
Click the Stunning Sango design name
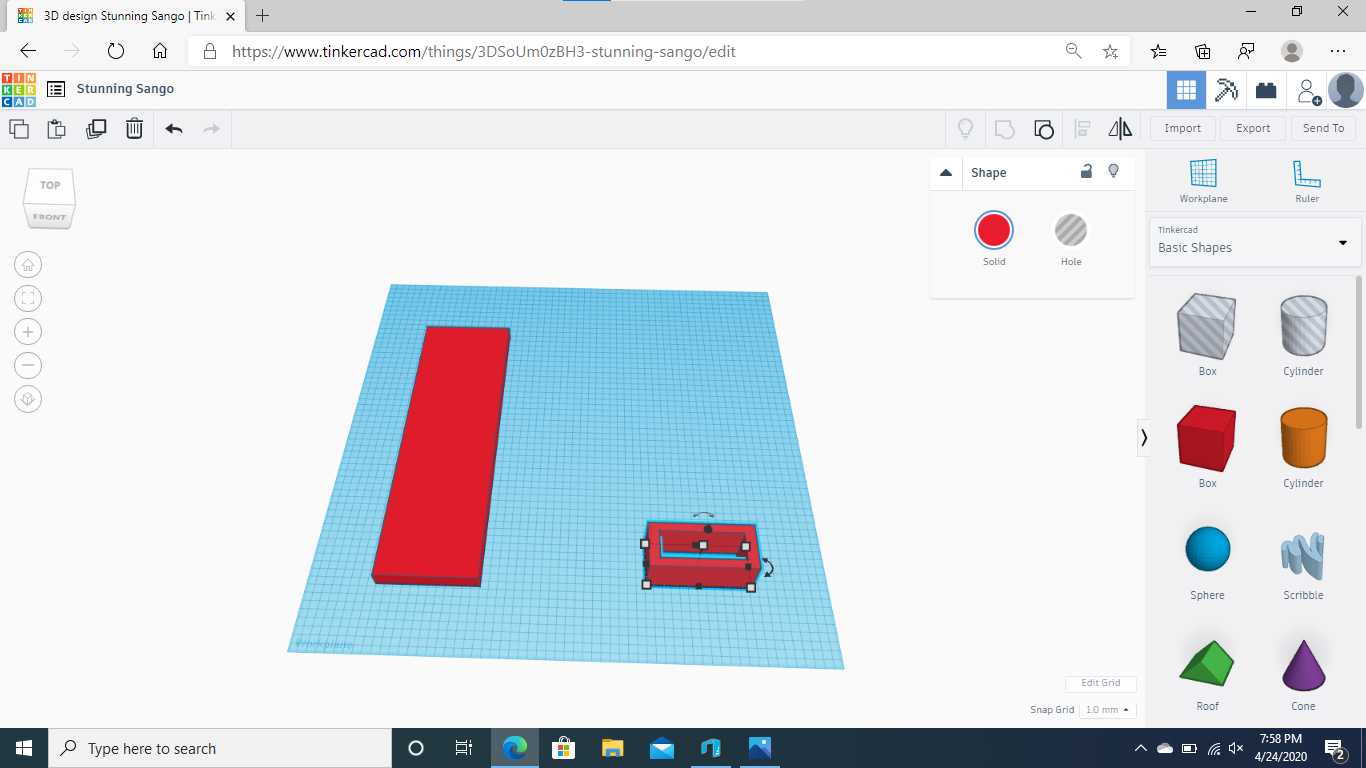(x=125, y=89)
